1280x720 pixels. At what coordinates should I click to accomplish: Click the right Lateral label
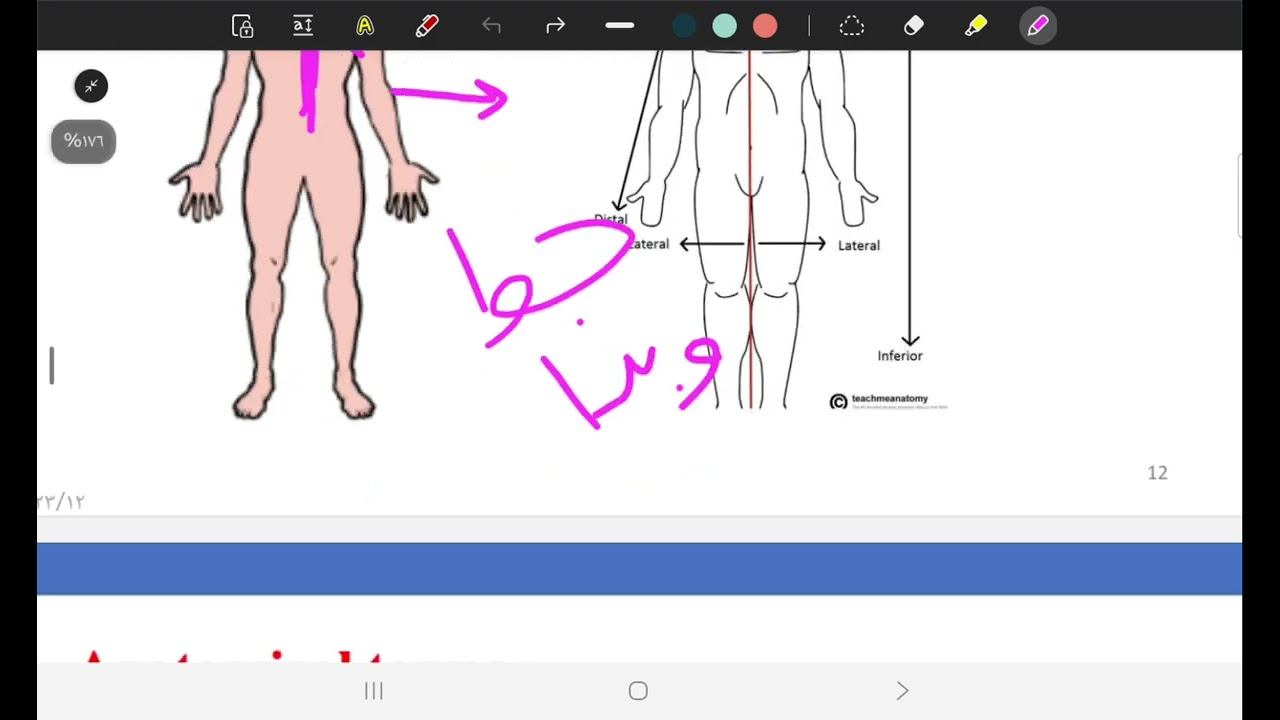pos(859,245)
